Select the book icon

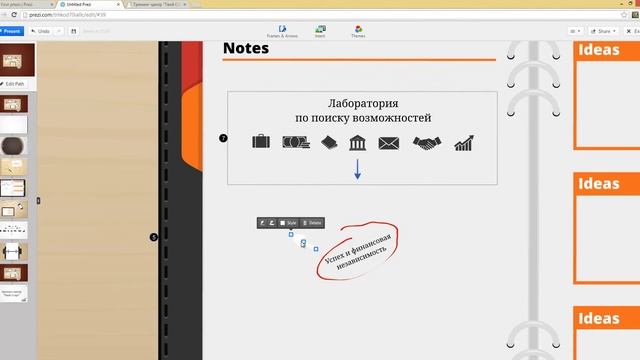point(329,142)
